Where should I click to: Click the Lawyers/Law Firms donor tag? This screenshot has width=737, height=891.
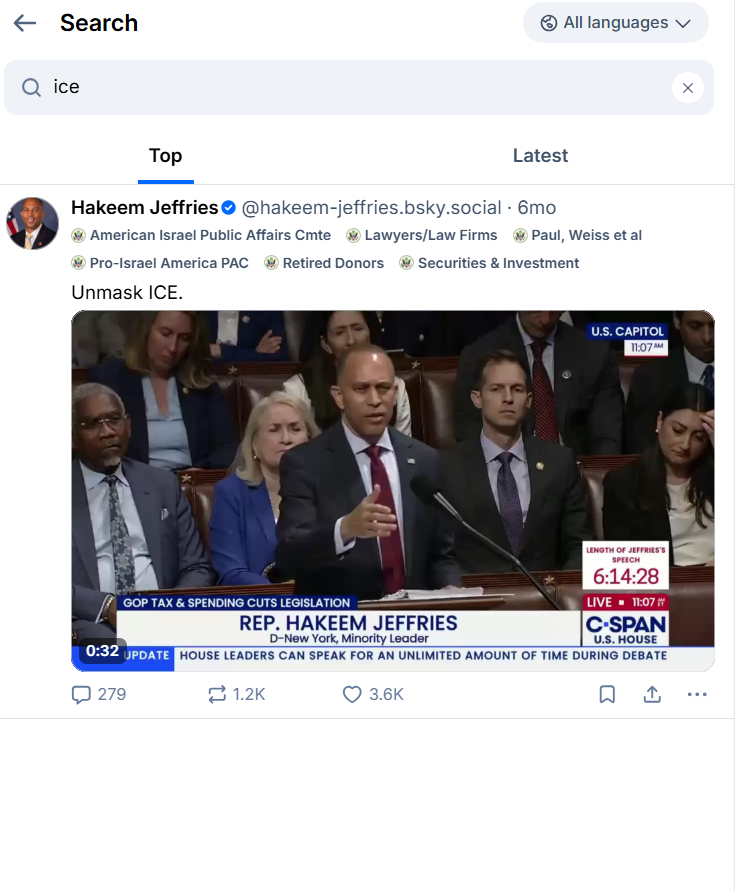(x=430, y=236)
